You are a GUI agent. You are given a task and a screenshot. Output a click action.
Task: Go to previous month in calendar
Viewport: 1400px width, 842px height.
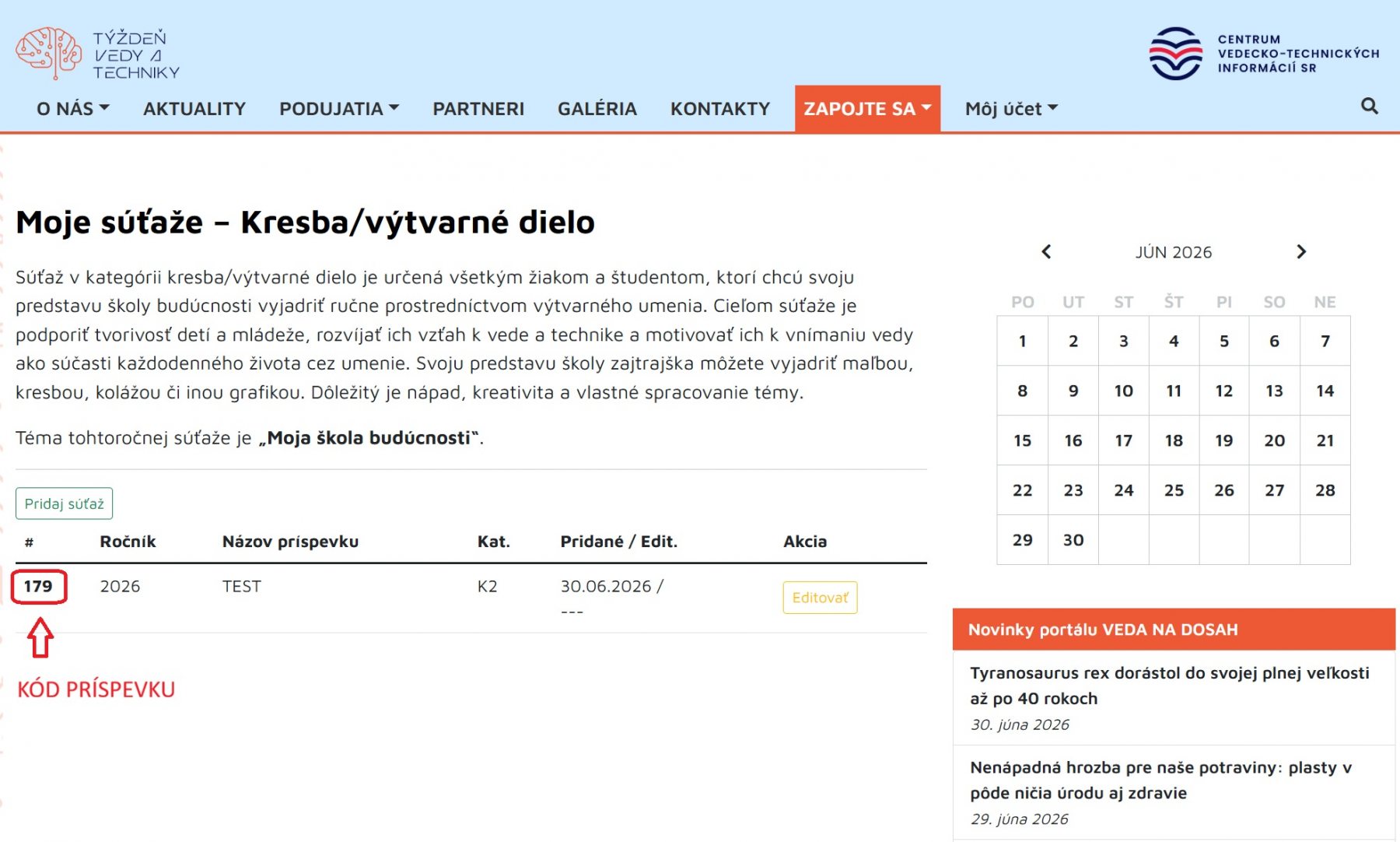click(x=1046, y=251)
